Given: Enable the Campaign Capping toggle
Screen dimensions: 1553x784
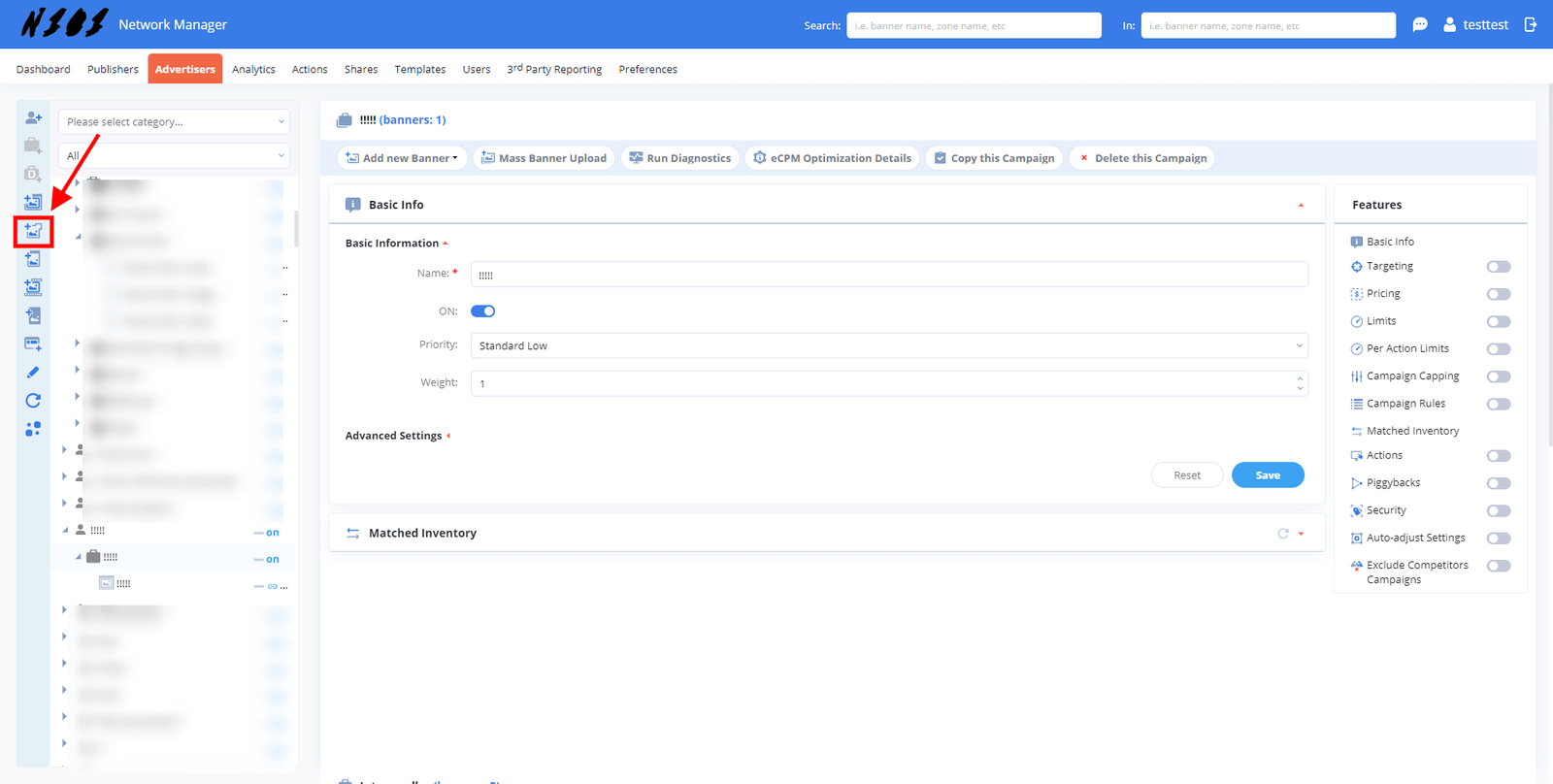Looking at the screenshot, I should coord(1499,376).
